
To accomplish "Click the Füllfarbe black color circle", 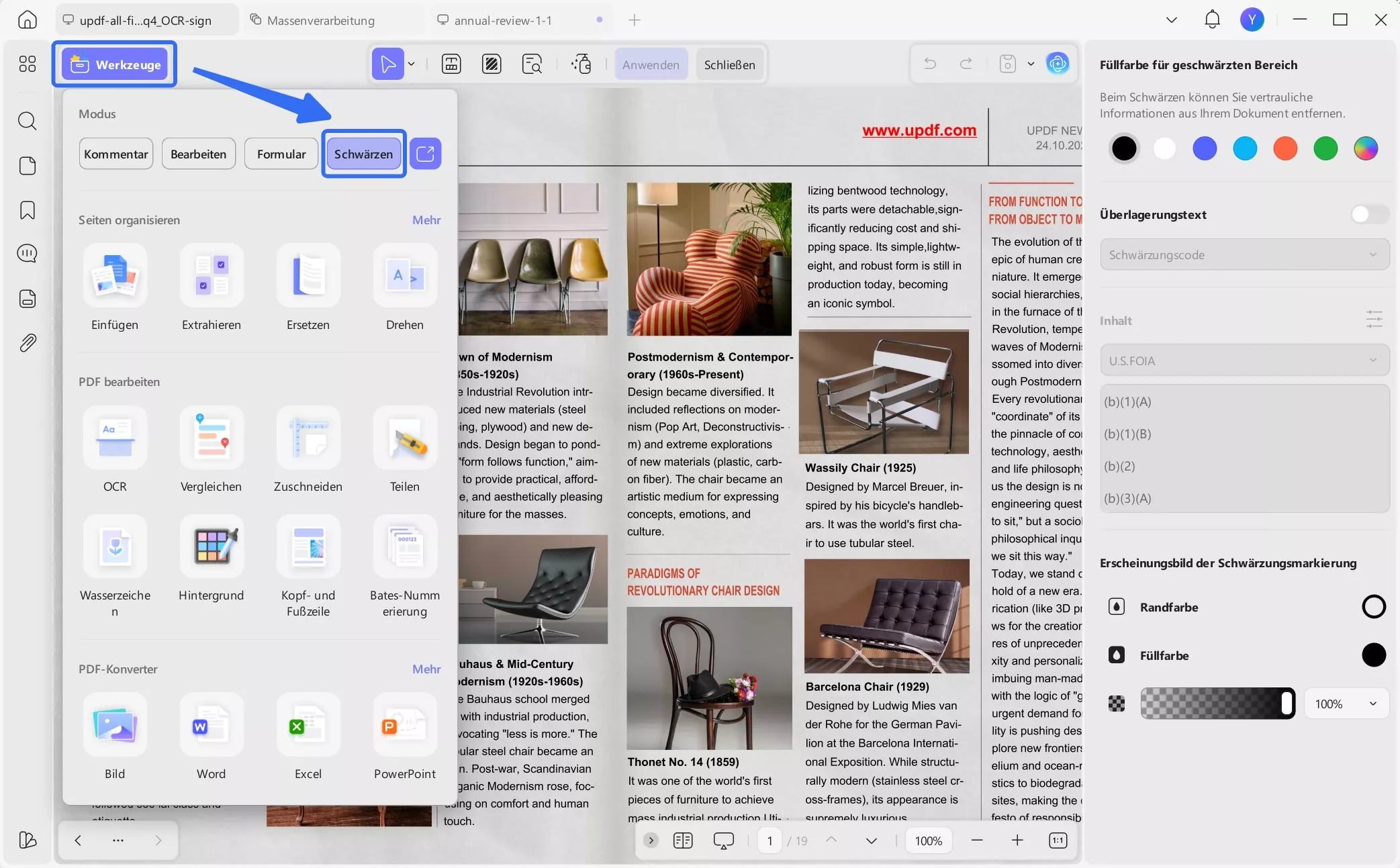I will 1373,655.
